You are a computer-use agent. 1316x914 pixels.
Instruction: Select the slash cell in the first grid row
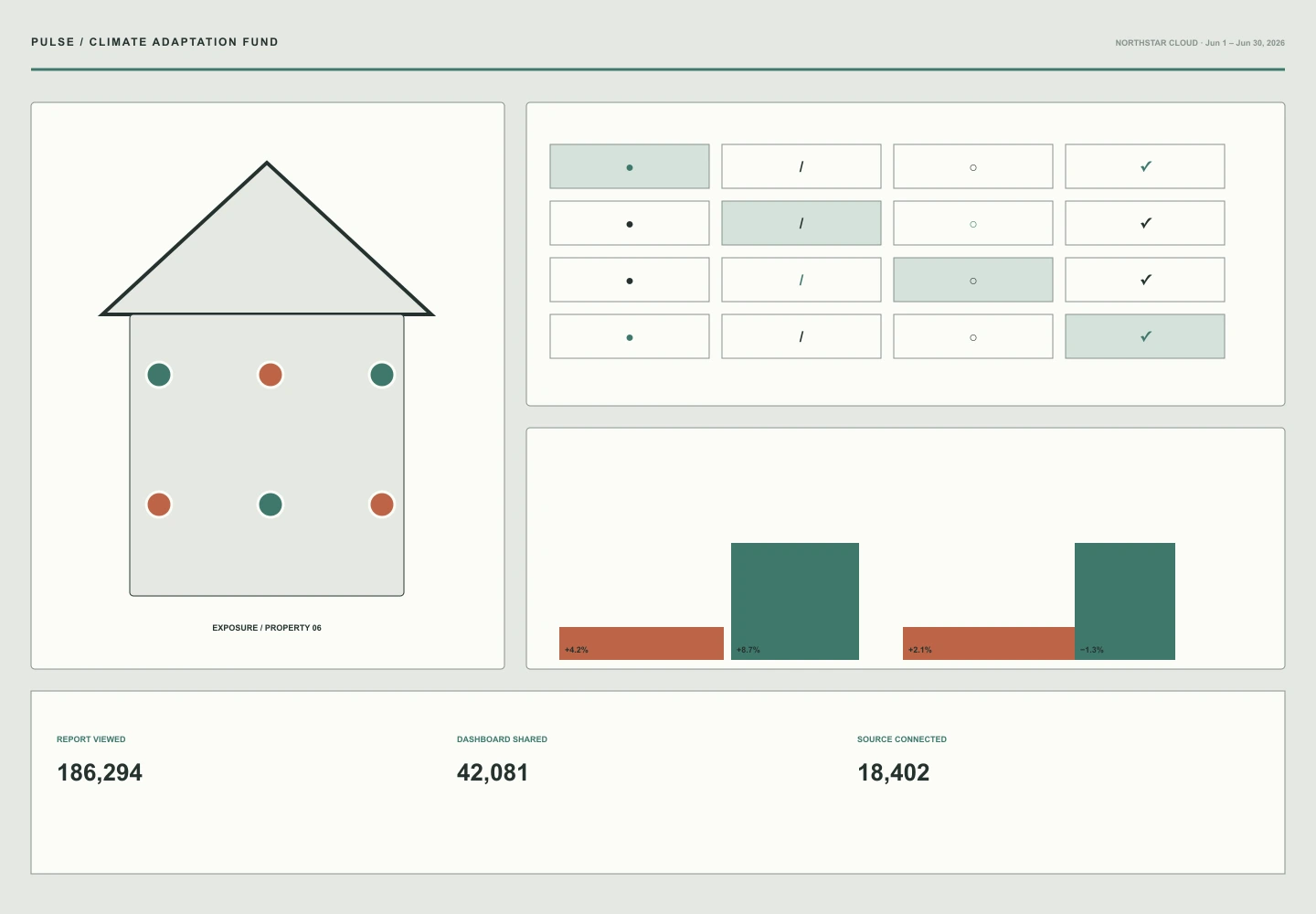[801, 166]
